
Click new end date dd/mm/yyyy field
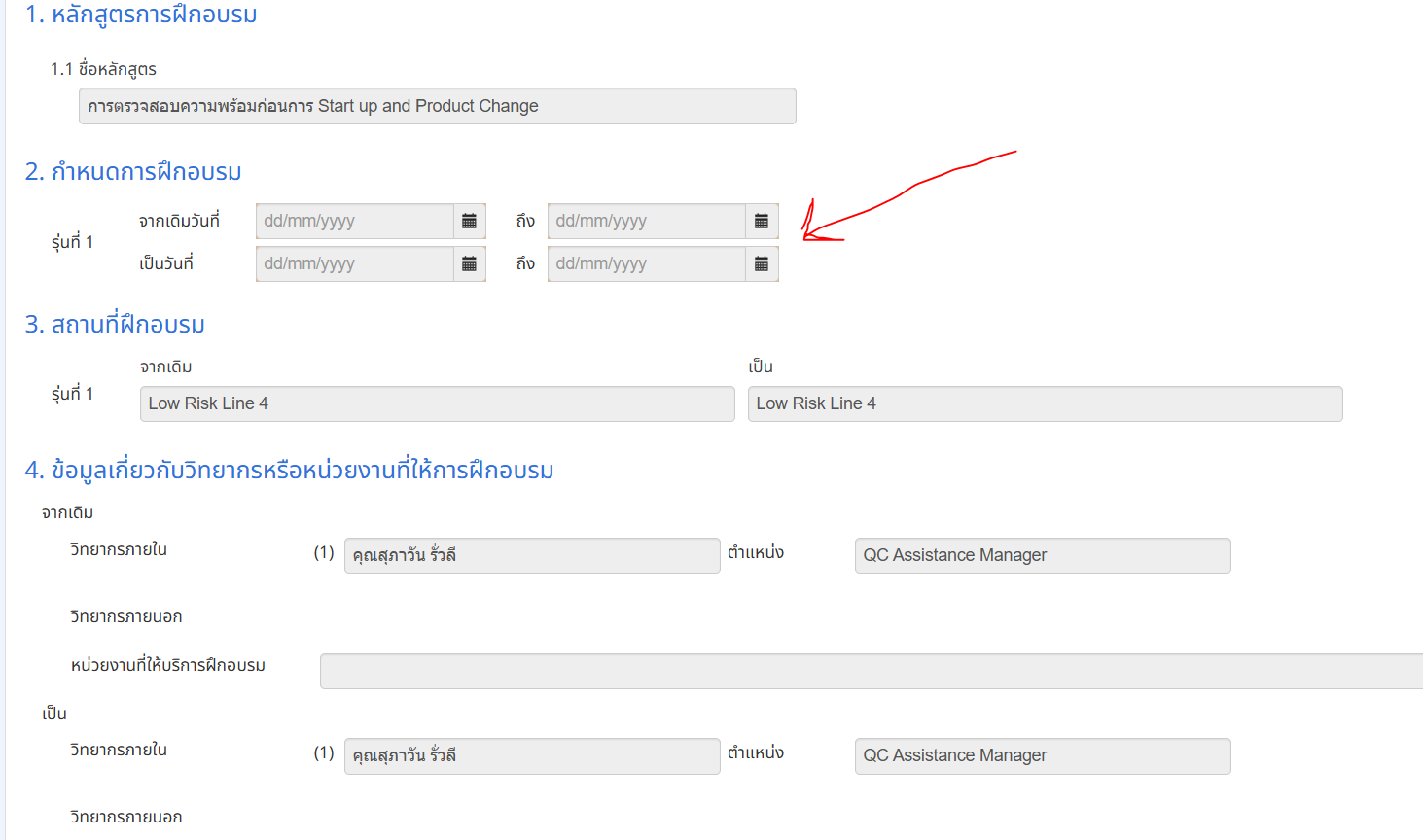(x=646, y=264)
